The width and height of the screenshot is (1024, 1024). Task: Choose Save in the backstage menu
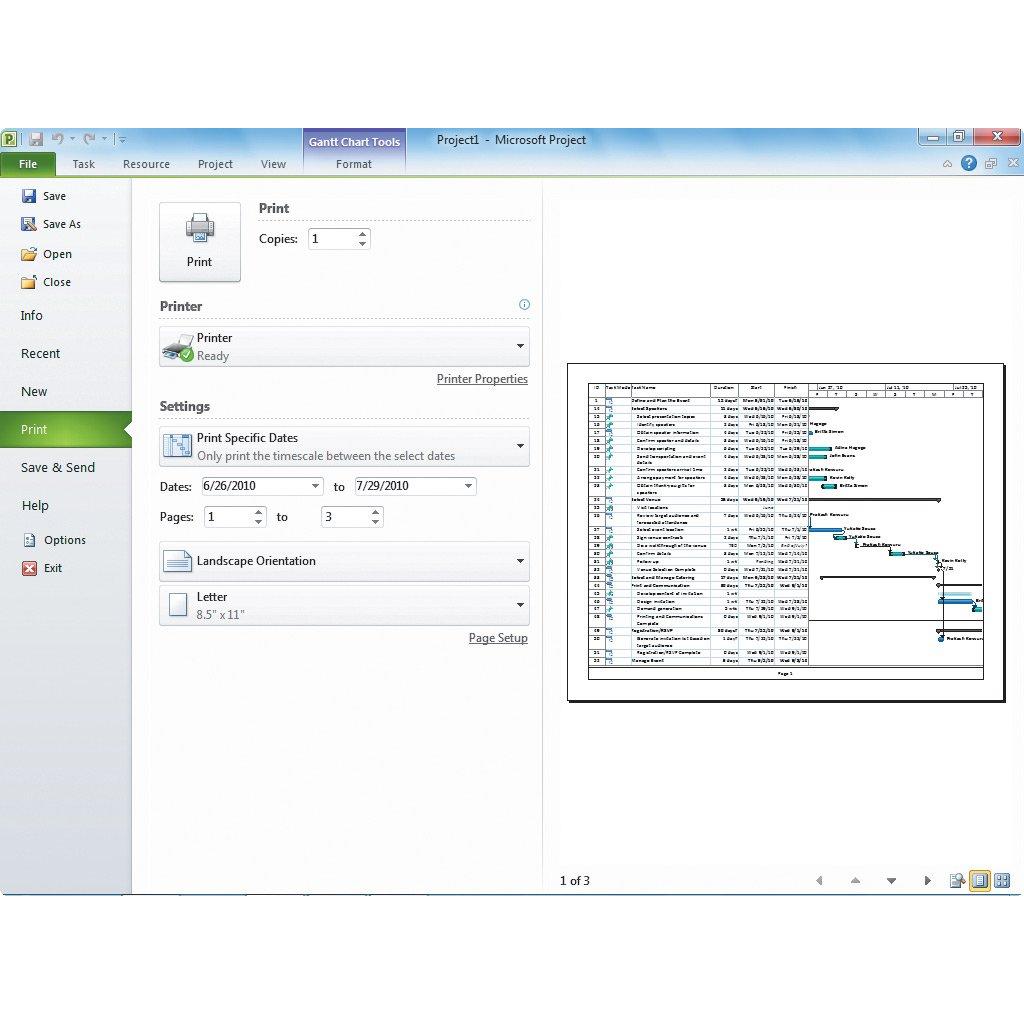point(44,196)
